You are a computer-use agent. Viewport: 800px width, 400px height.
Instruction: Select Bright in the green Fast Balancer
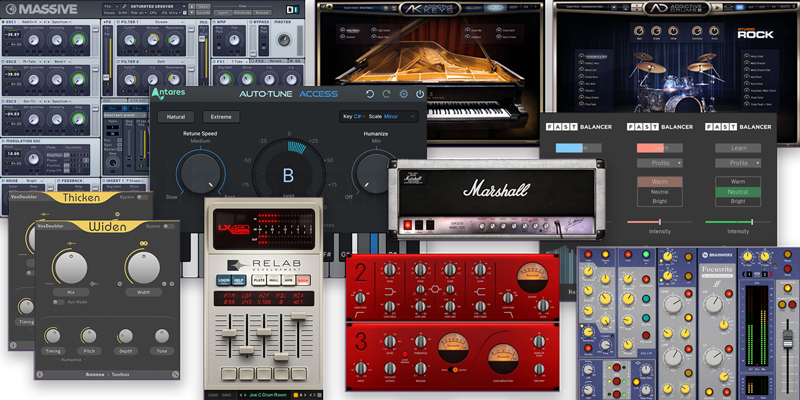pyautogui.click(x=738, y=201)
